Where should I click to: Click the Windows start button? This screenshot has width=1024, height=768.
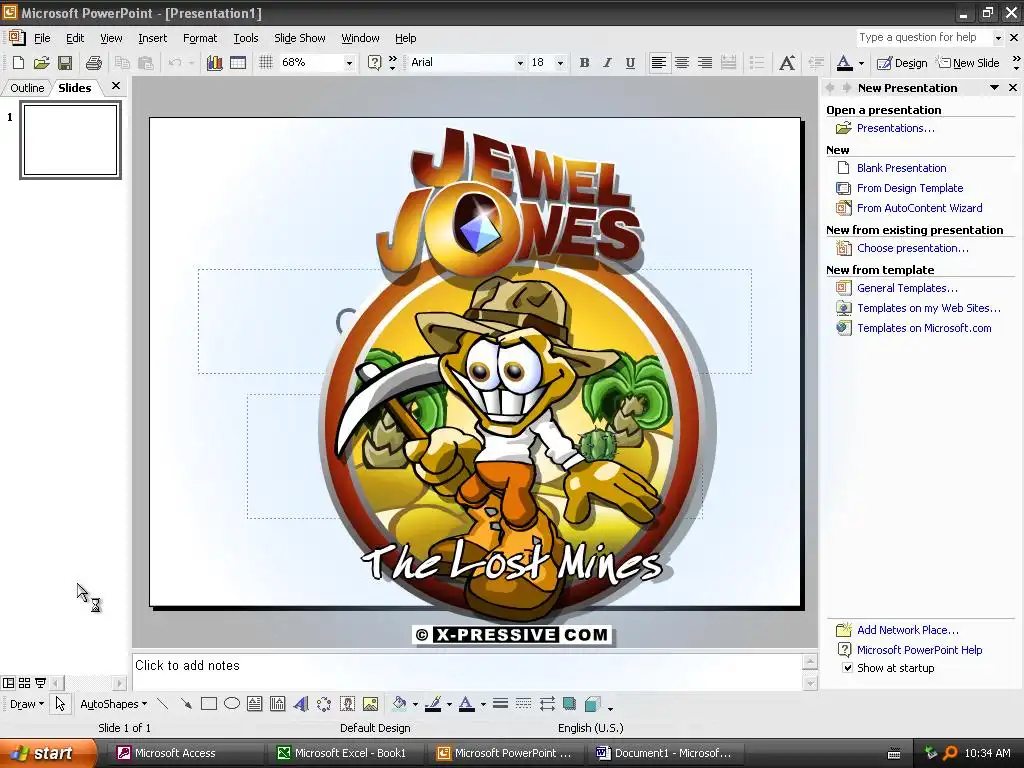47,753
